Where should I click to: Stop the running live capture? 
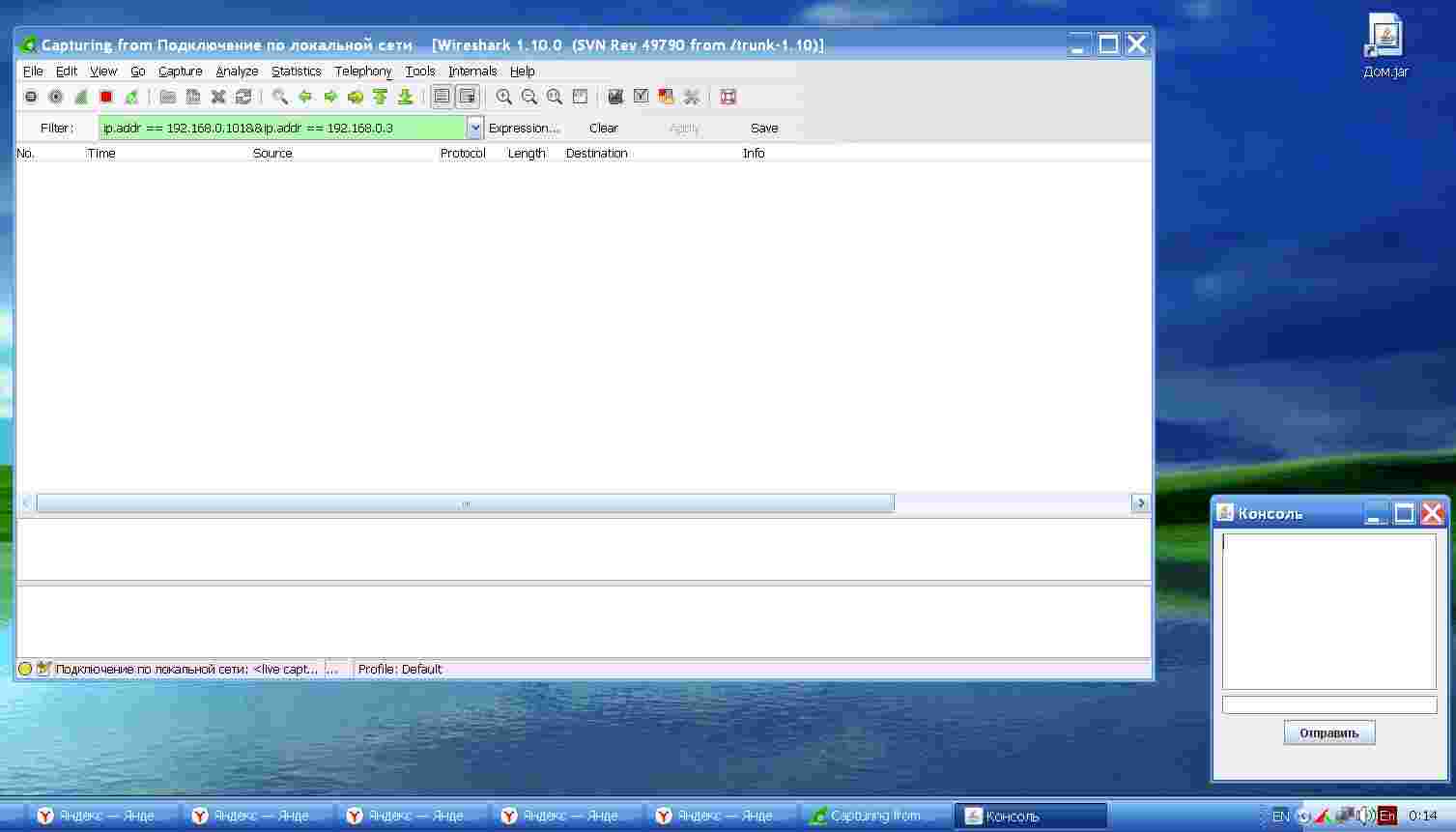click(106, 97)
